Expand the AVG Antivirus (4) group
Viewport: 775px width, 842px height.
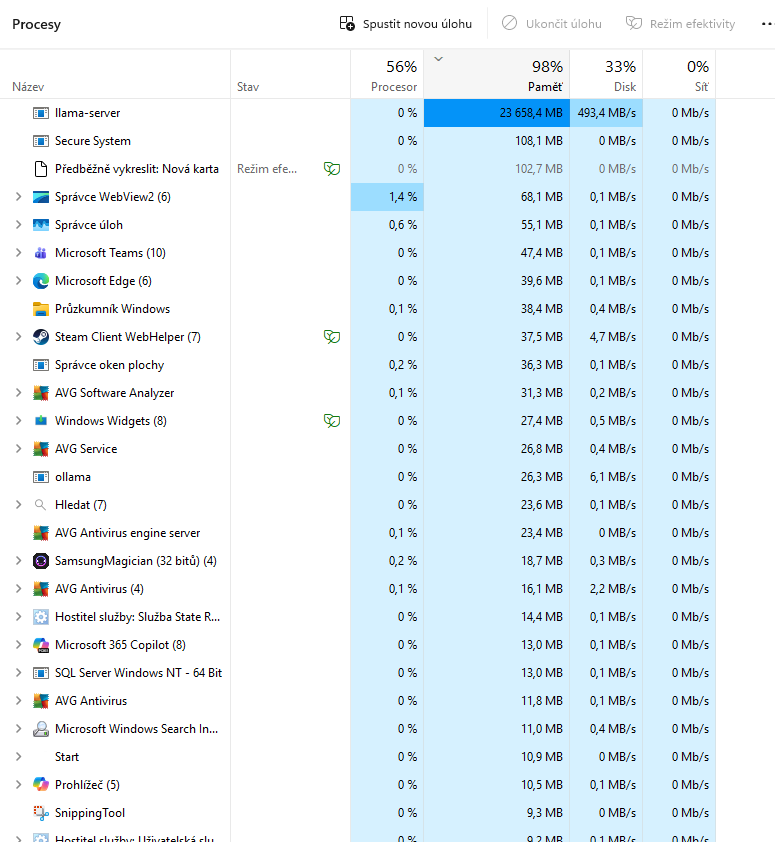[x=18, y=589]
